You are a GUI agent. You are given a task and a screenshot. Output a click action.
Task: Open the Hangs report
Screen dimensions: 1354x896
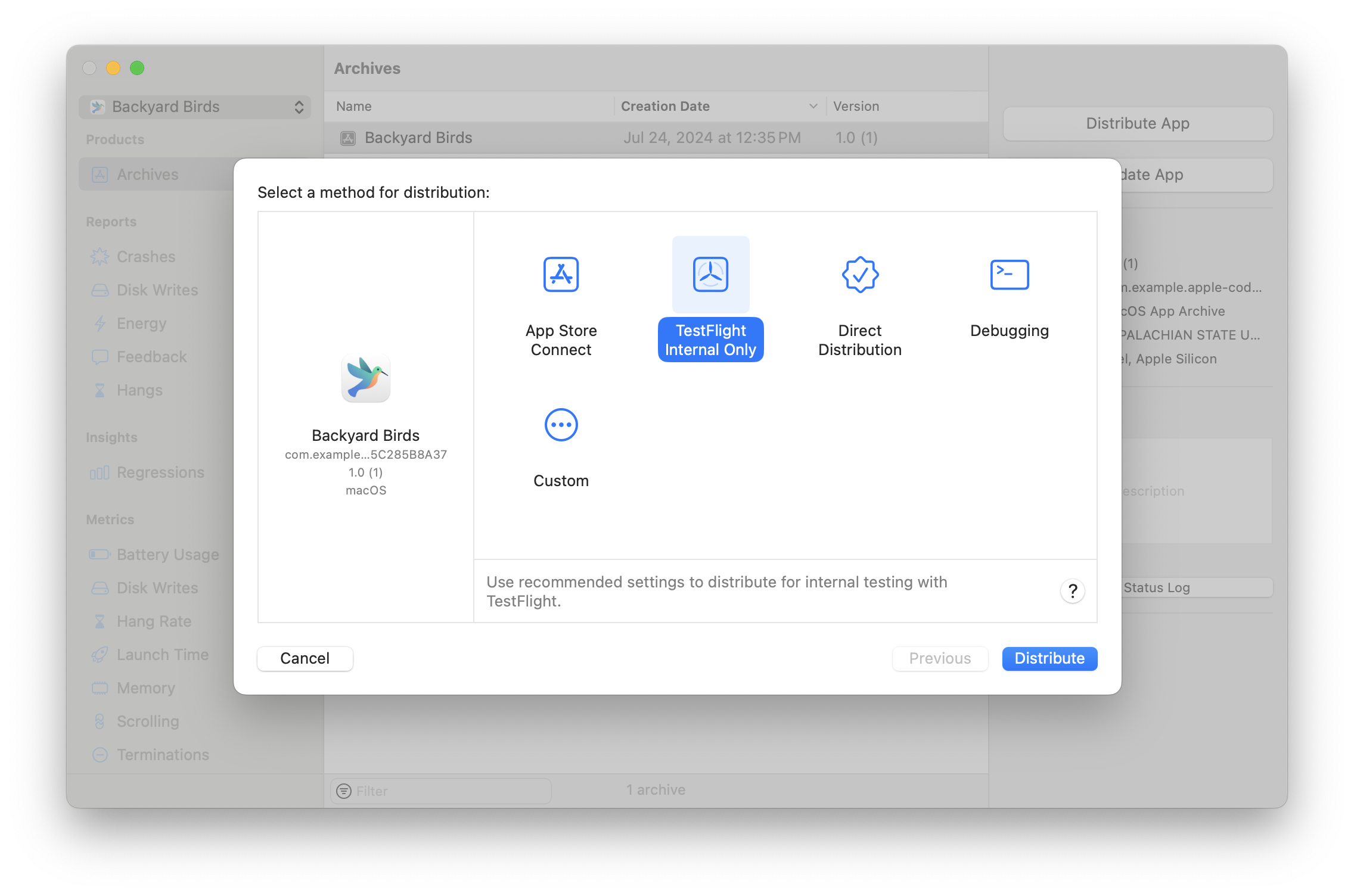tap(139, 390)
